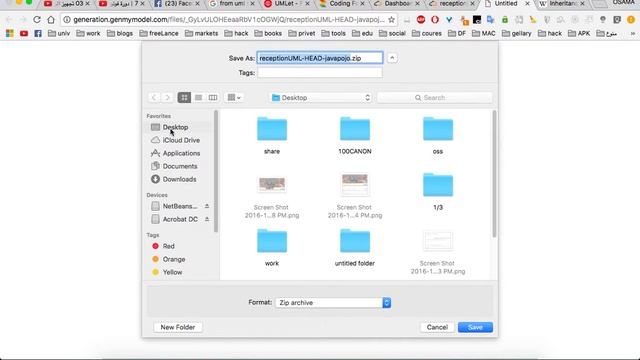Open the oss folder
640x360 pixels.
[438, 129]
